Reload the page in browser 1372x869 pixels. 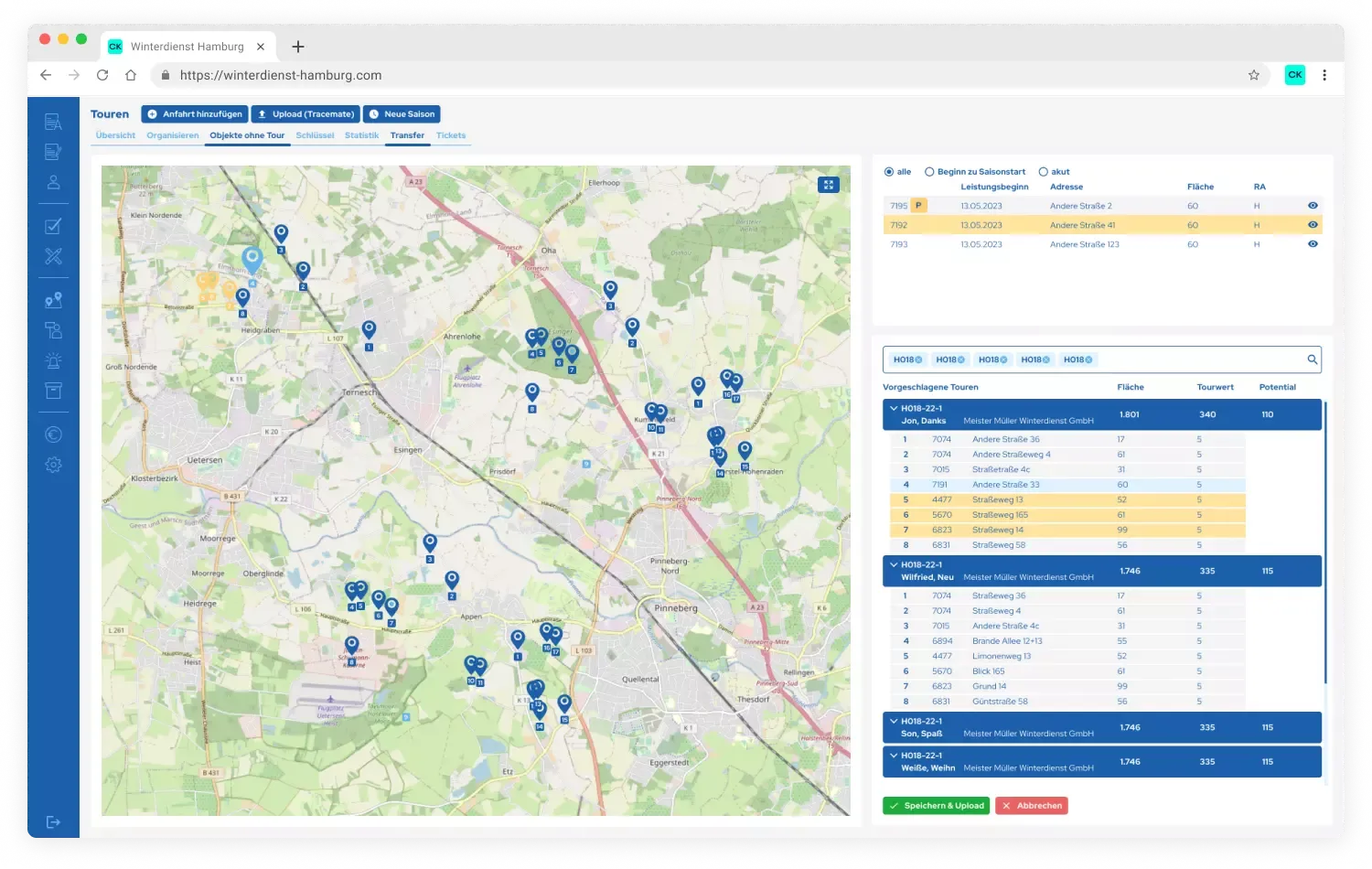tap(102, 75)
